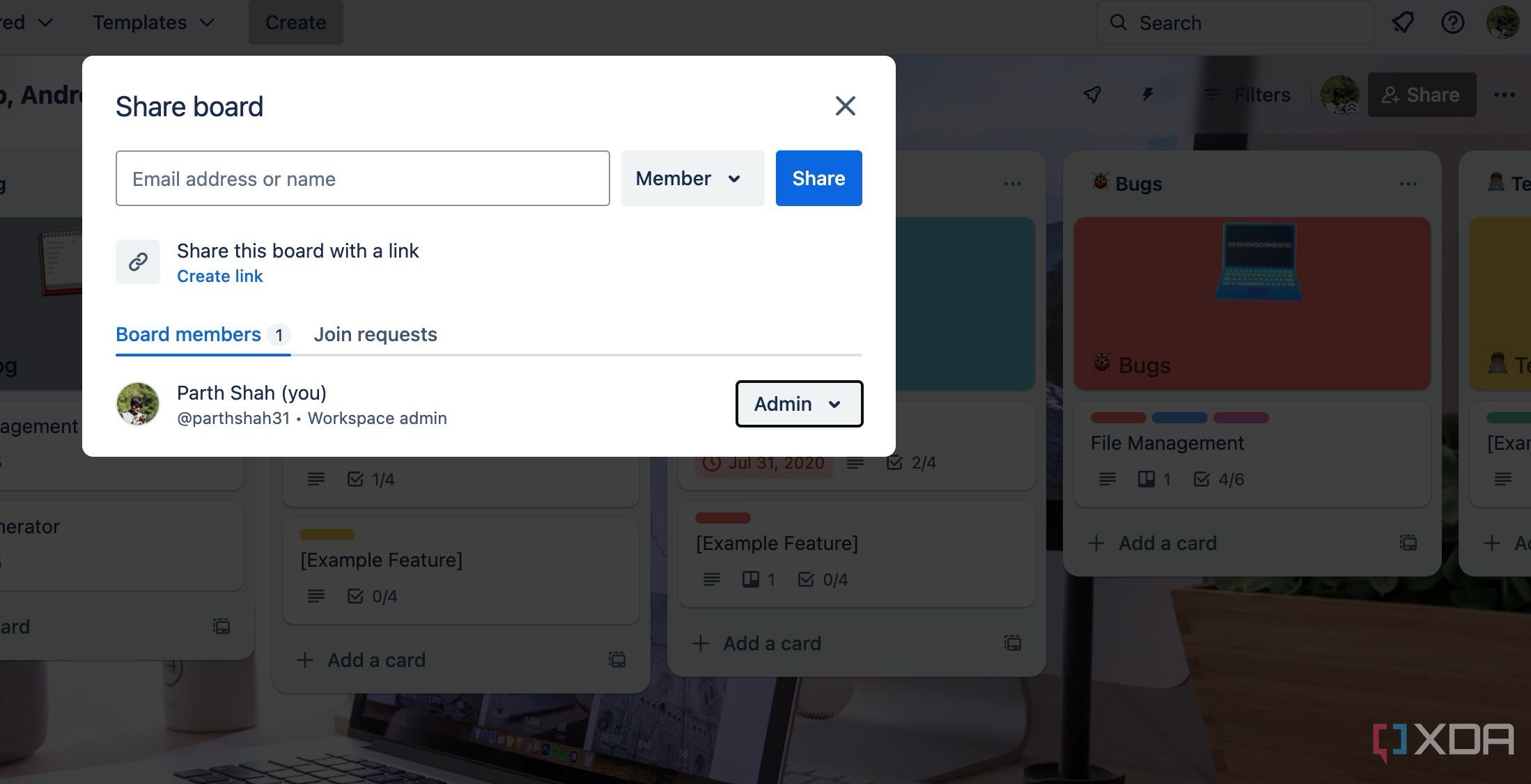Switch to the Join requests tab
Viewport: 1531px width, 784px height.
375,333
